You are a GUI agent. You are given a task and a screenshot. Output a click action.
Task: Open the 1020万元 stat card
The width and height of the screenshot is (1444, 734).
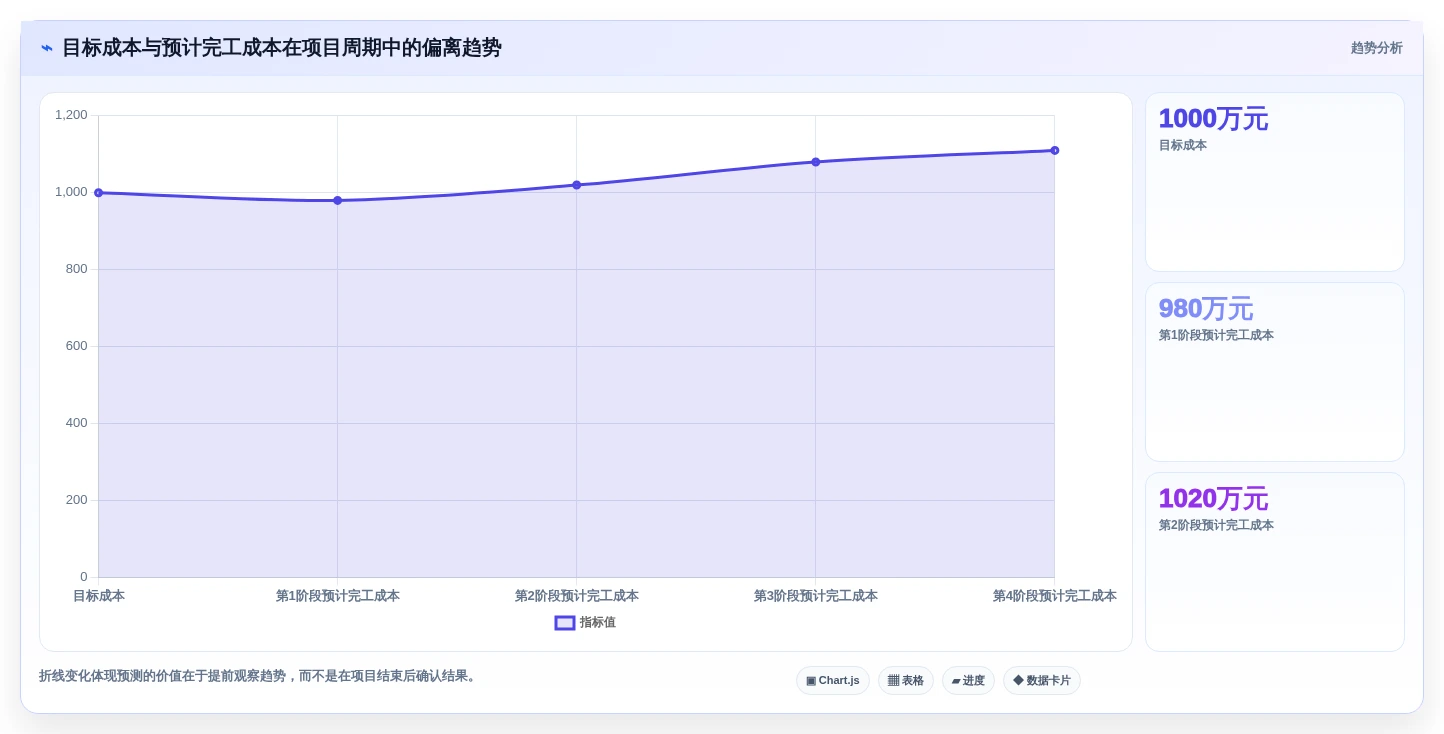pos(1275,562)
